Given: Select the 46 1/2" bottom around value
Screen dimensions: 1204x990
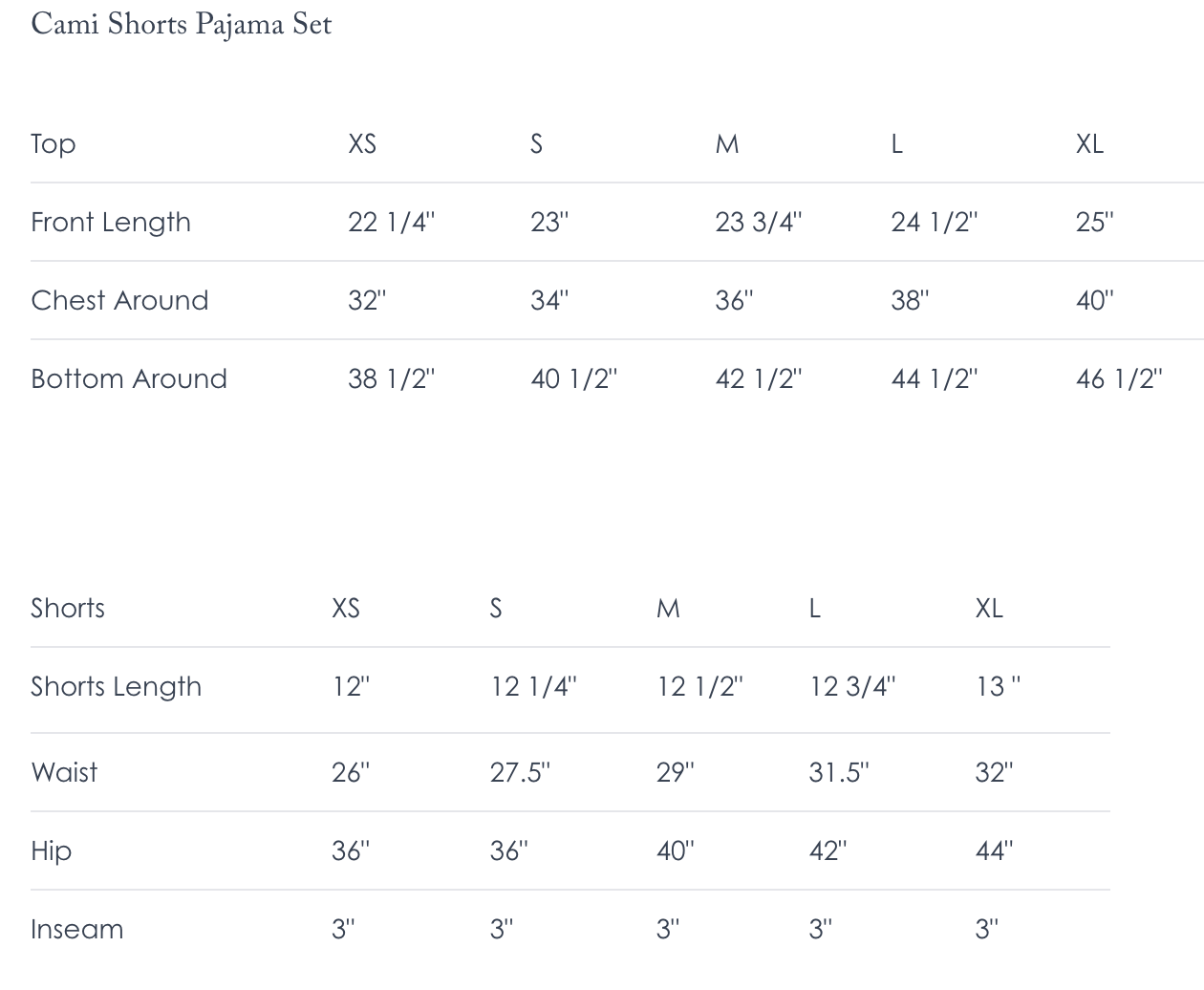Looking at the screenshot, I should point(1119,378).
